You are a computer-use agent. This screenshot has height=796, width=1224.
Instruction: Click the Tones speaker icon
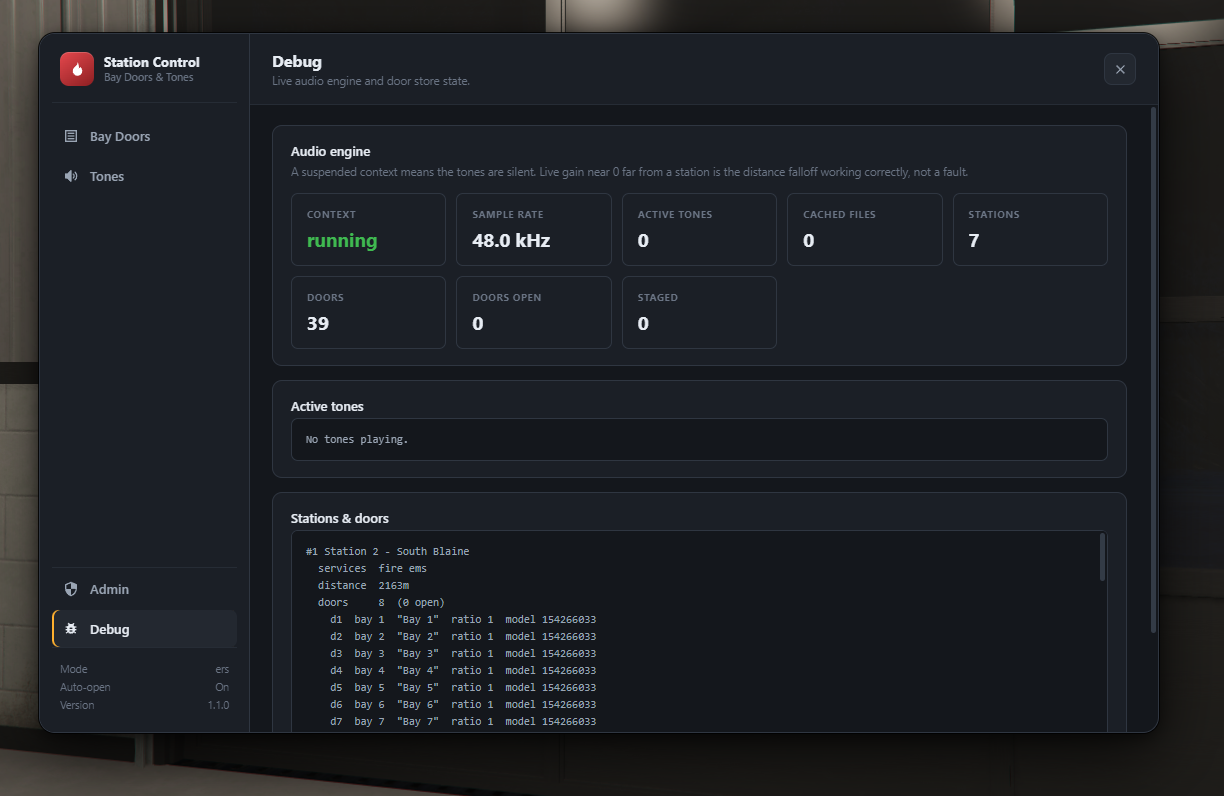pos(71,176)
